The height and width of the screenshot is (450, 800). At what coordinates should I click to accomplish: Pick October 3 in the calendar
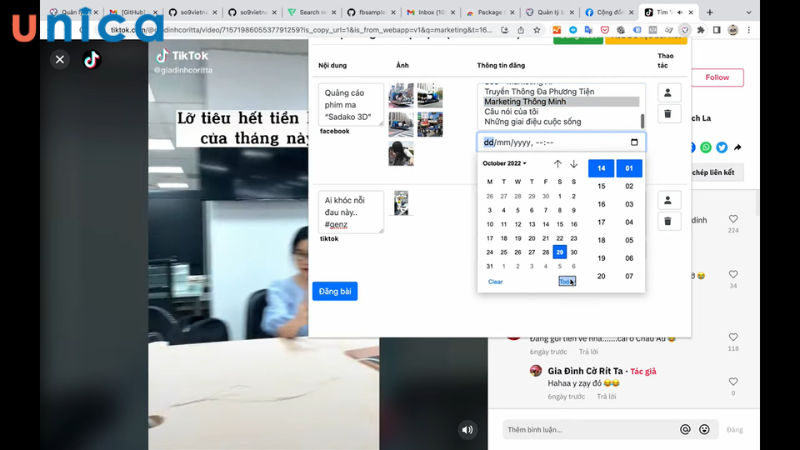(x=490, y=210)
